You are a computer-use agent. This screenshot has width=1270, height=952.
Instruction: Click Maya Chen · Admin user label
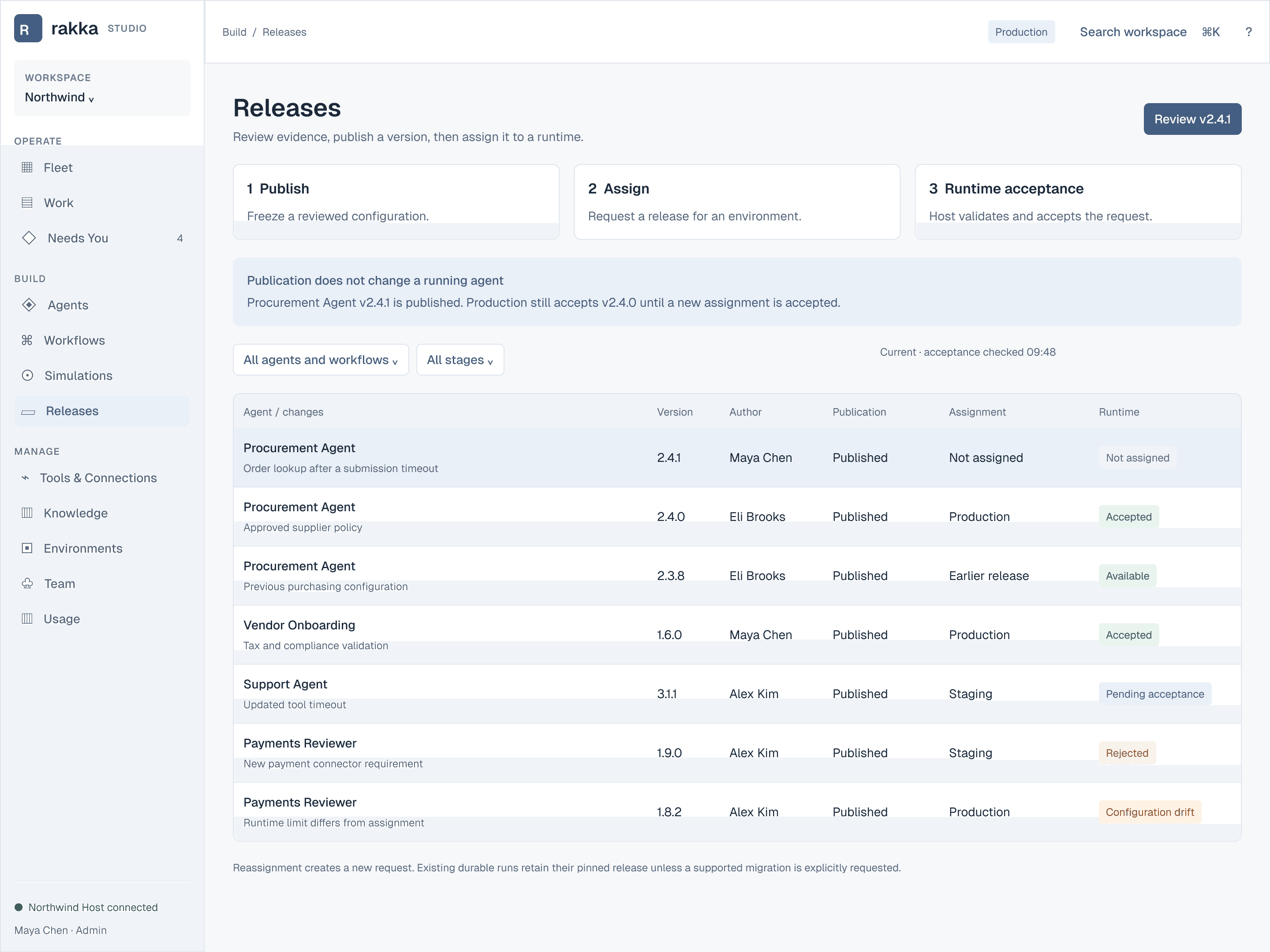pyautogui.click(x=60, y=930)
